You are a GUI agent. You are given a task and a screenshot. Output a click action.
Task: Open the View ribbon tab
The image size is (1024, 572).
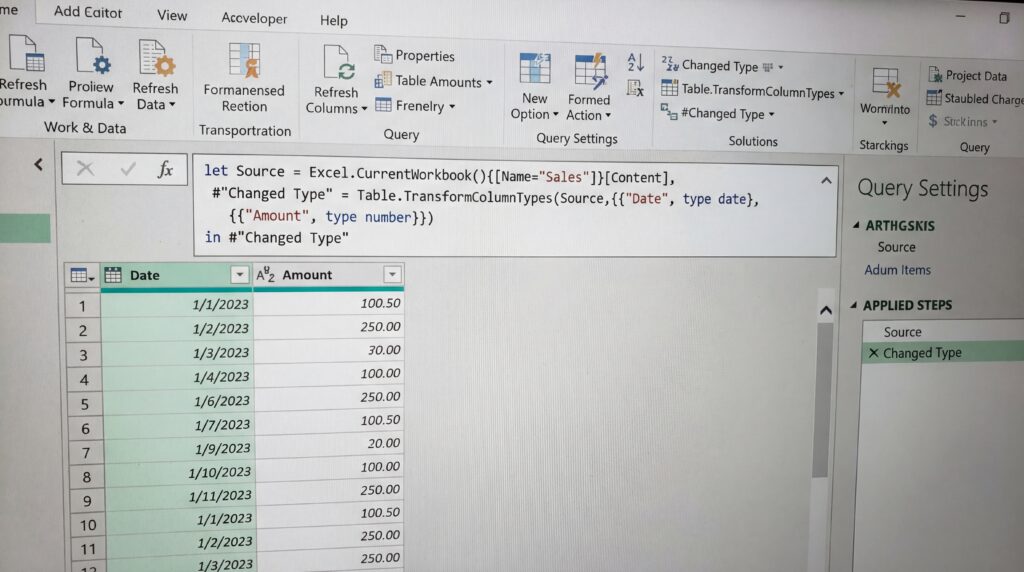[172, 15]
